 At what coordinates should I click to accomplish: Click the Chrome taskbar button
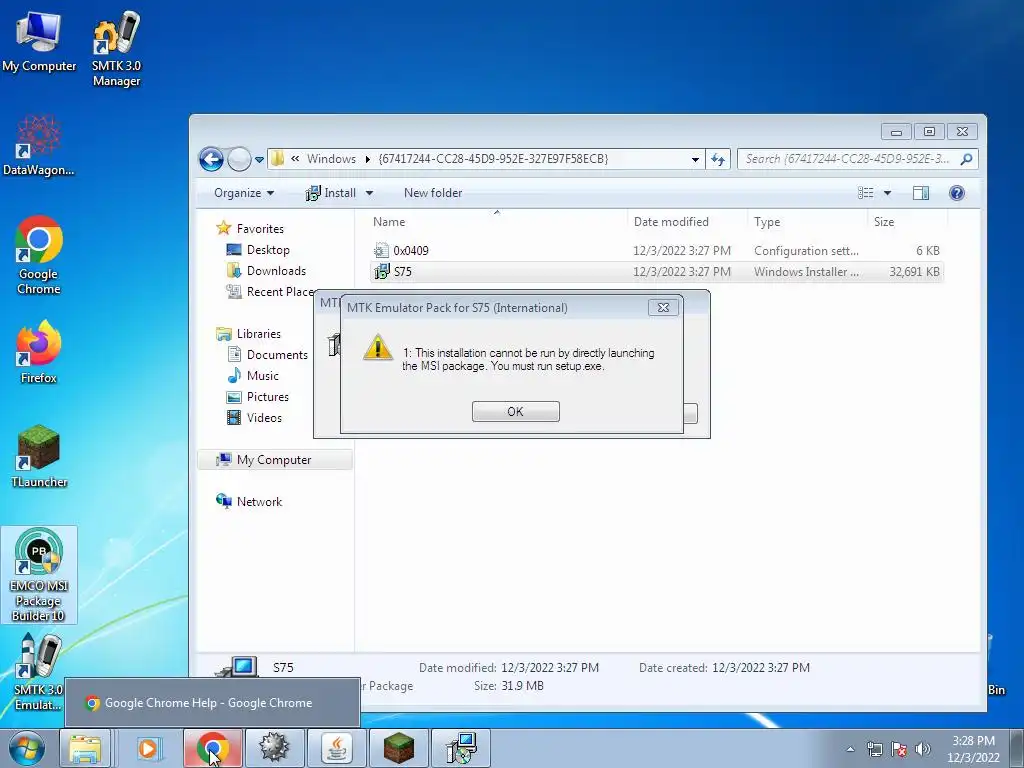pos(212,748)
